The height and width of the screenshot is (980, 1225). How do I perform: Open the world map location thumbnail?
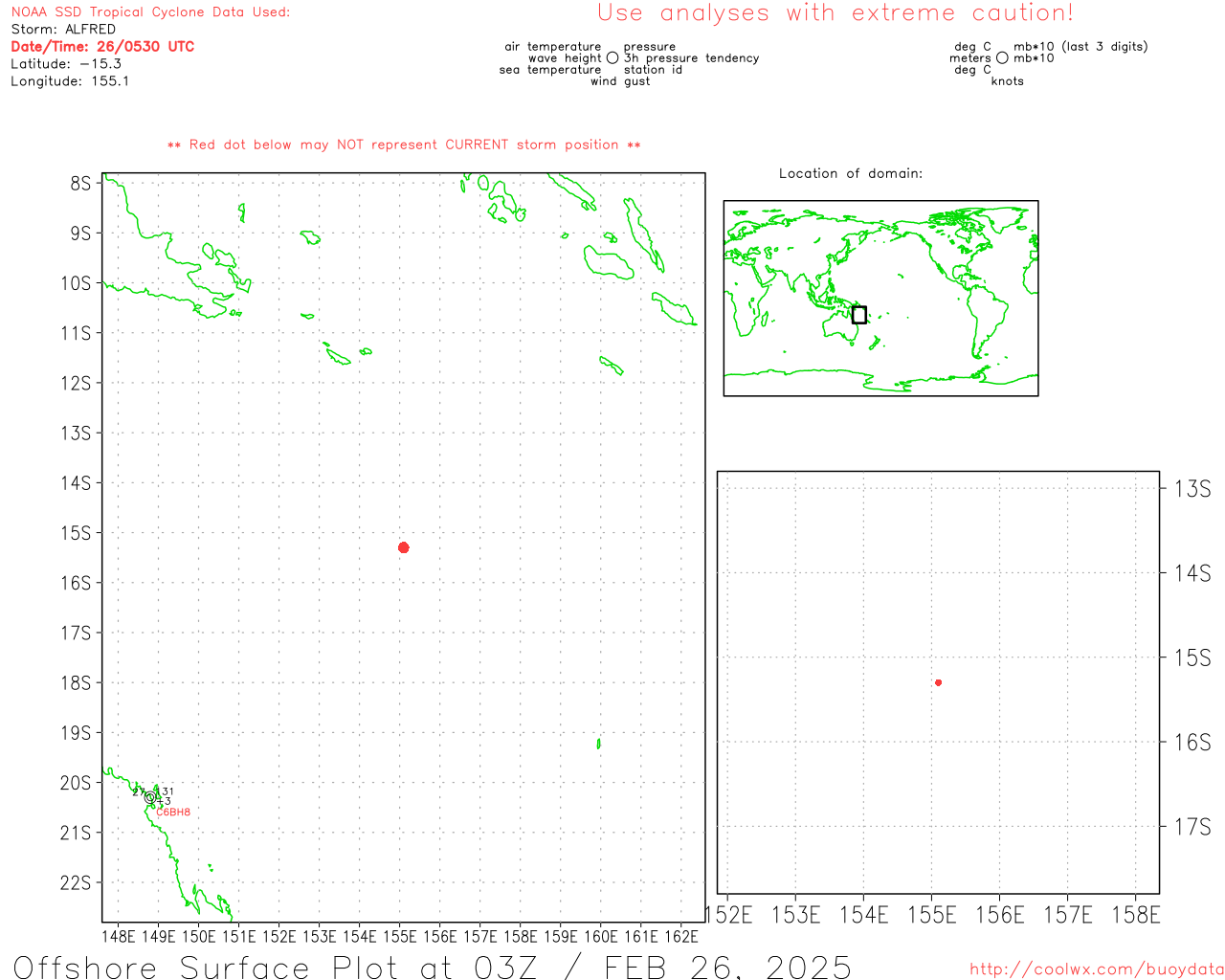(x=880, y=299)
